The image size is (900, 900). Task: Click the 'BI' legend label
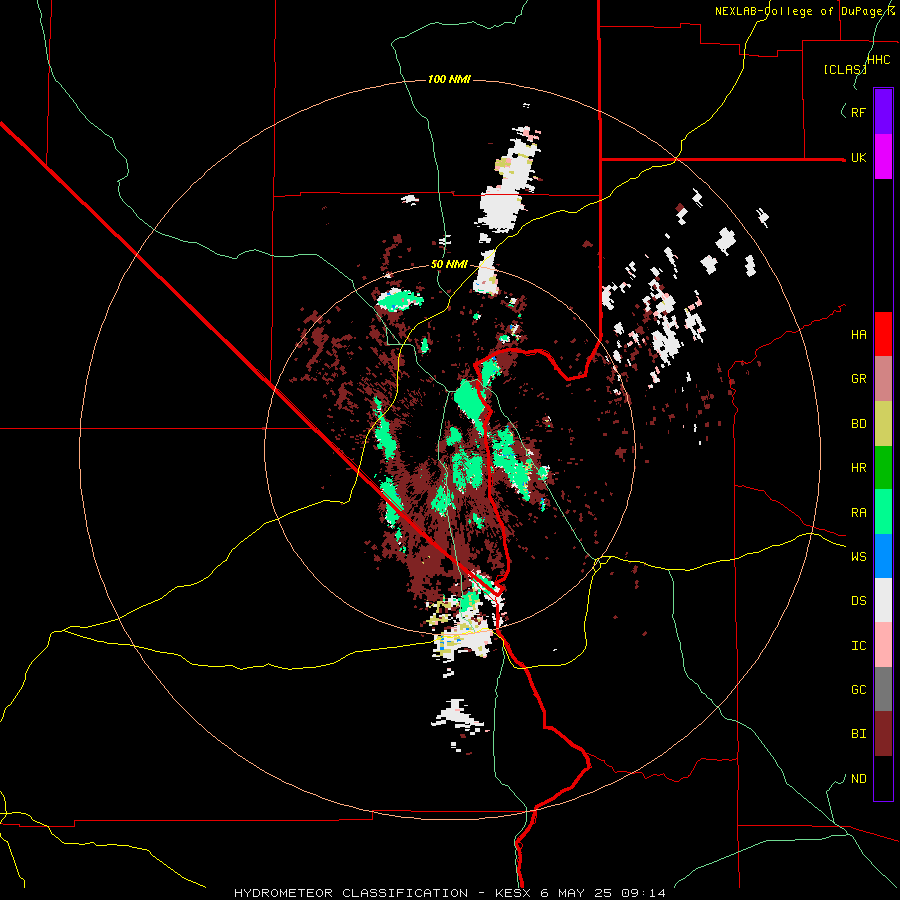pos(858,734)
